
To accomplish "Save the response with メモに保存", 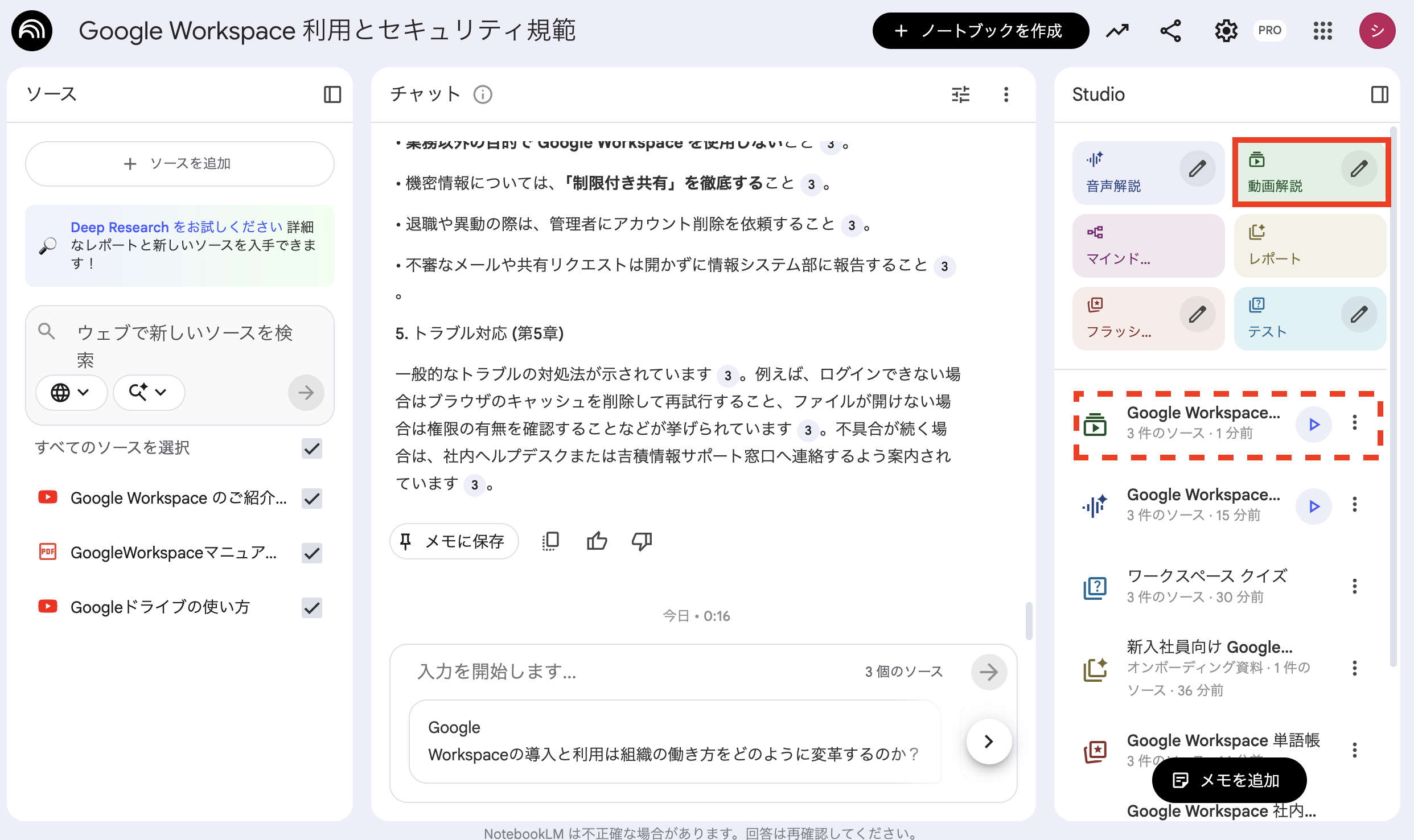I will pyautogui.click(x=454, y=541).
